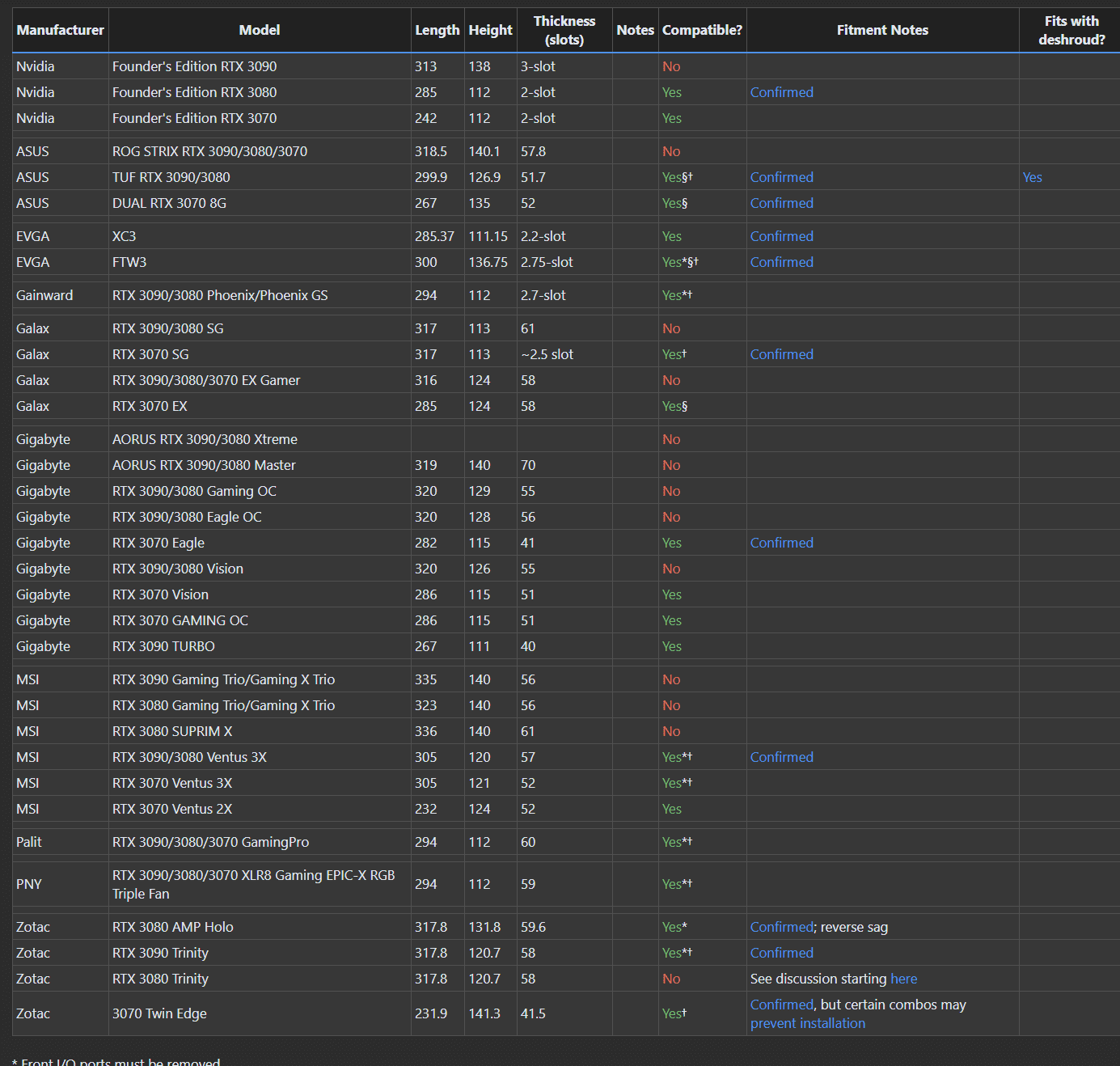Viewport: 1120px width, 1066px height.
Task: Open Confirmed link for Zotac RTX 3090 Trinity
Action: click(781, 953)
